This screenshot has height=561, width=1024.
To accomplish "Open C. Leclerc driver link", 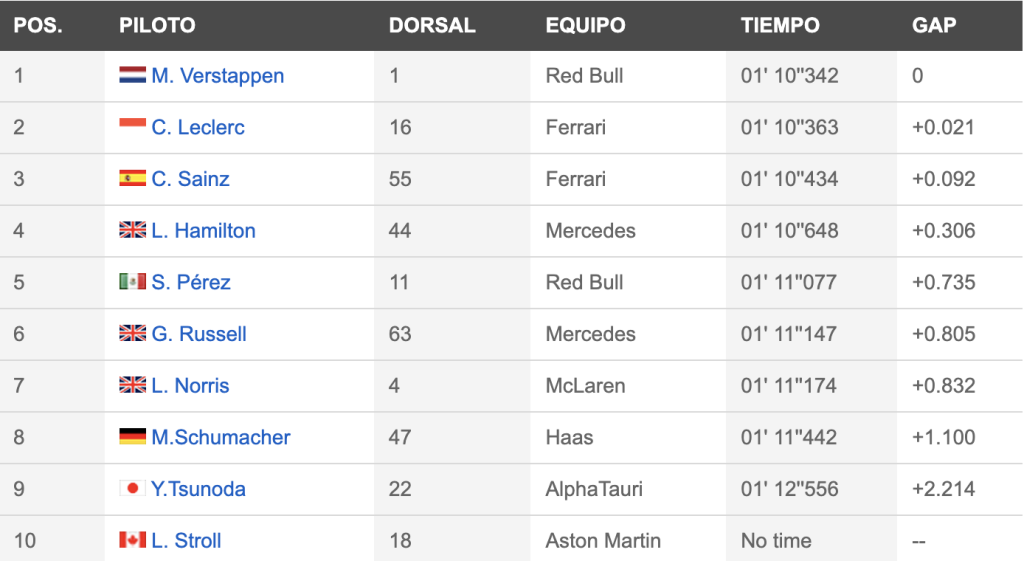I will (x=198, y=127).
